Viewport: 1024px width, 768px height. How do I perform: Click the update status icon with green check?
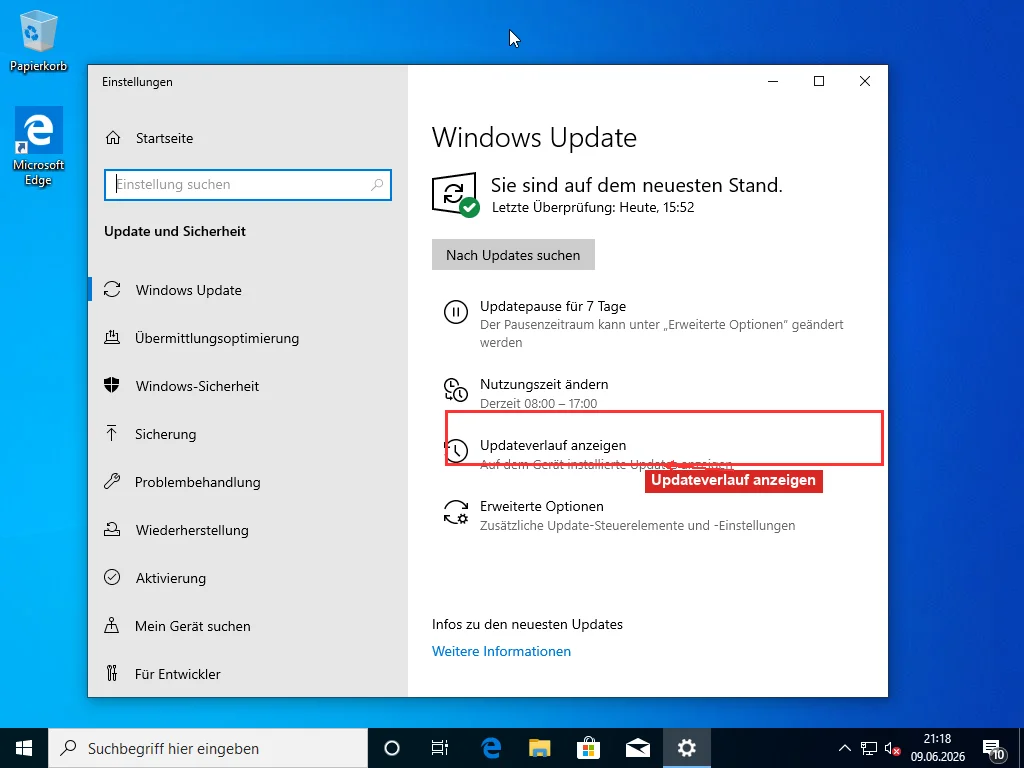pos(456,194)
